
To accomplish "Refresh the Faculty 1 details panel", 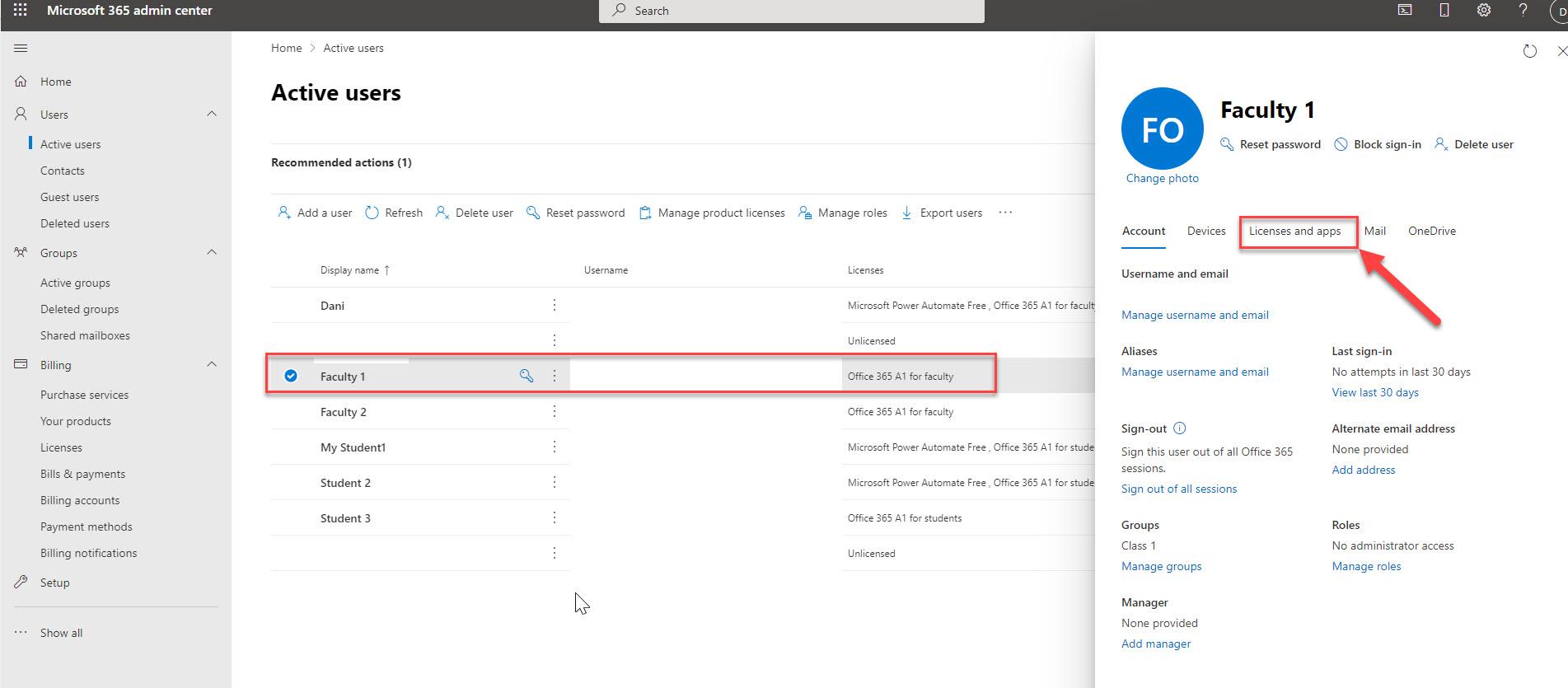I will [1530, 51].
